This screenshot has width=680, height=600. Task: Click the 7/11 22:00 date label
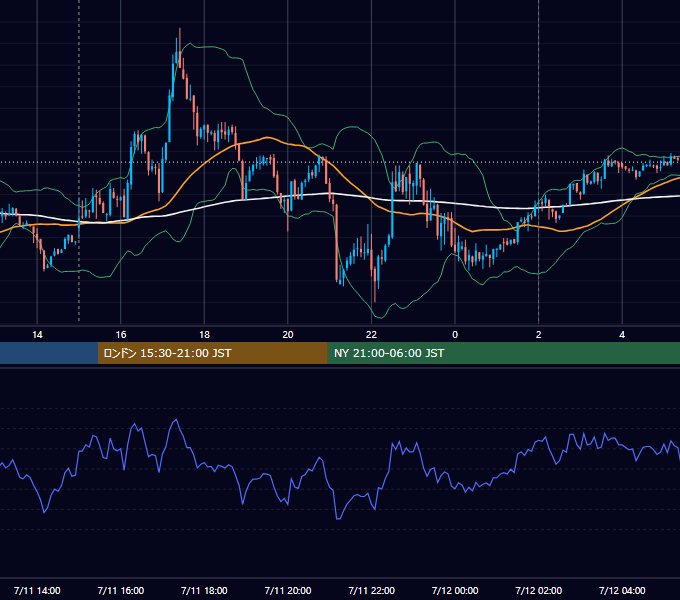(x=372, y=590)
